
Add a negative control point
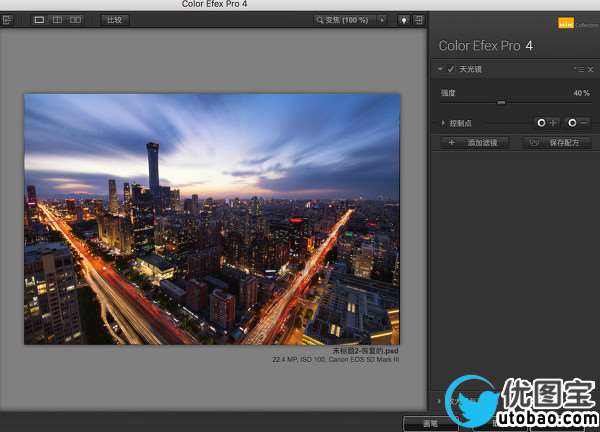pos(577,123)
